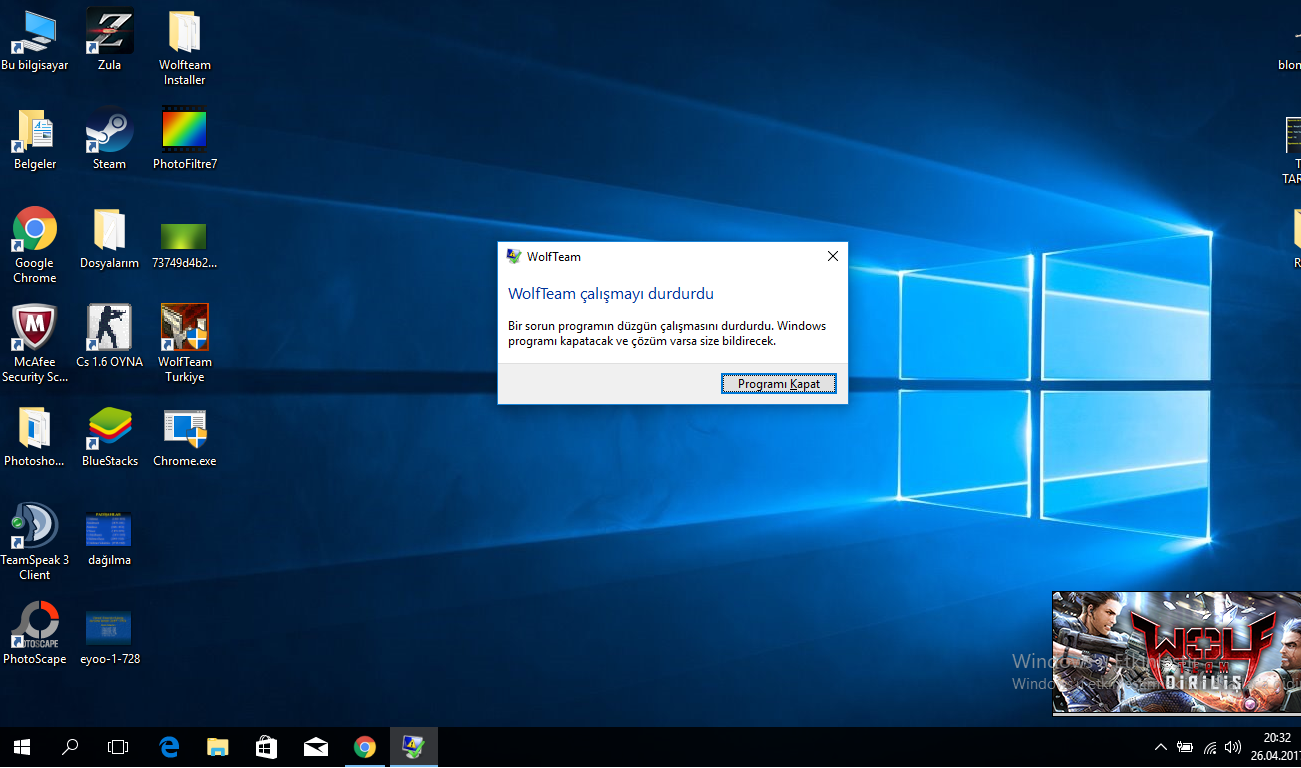Launch Microsoft Edge from the taskbar
Screen dimensions: 1301x768
tap(169, 747)
